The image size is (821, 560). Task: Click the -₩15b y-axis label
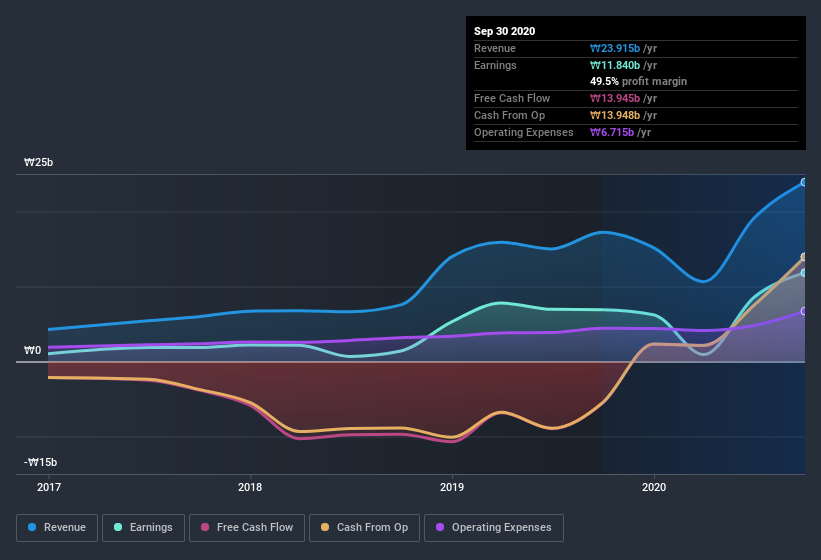[41, 462]
